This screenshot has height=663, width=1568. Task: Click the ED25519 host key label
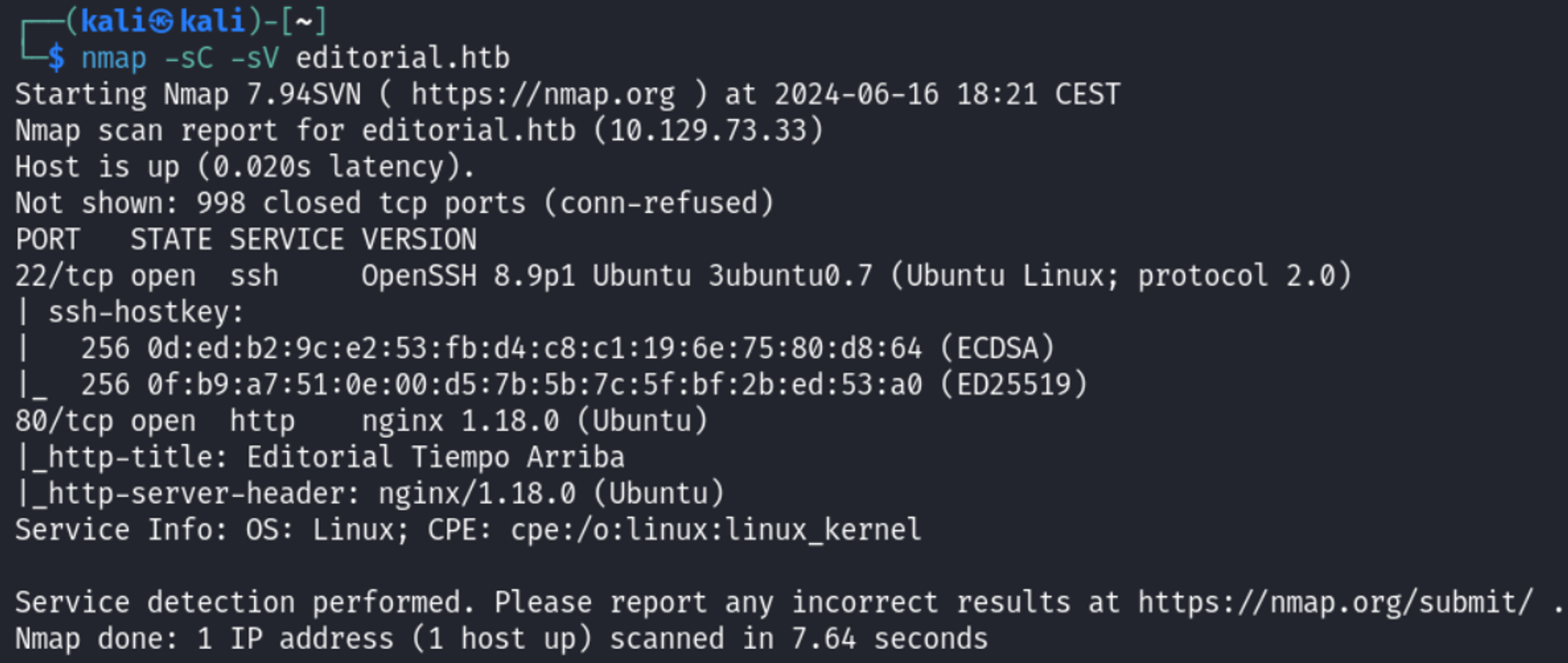pos(1014,385)
